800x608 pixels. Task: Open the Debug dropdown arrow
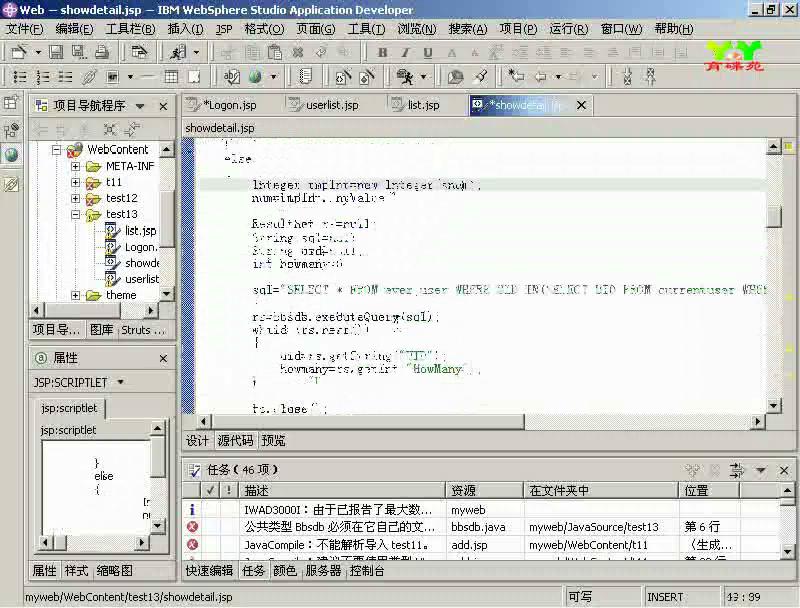423,77
